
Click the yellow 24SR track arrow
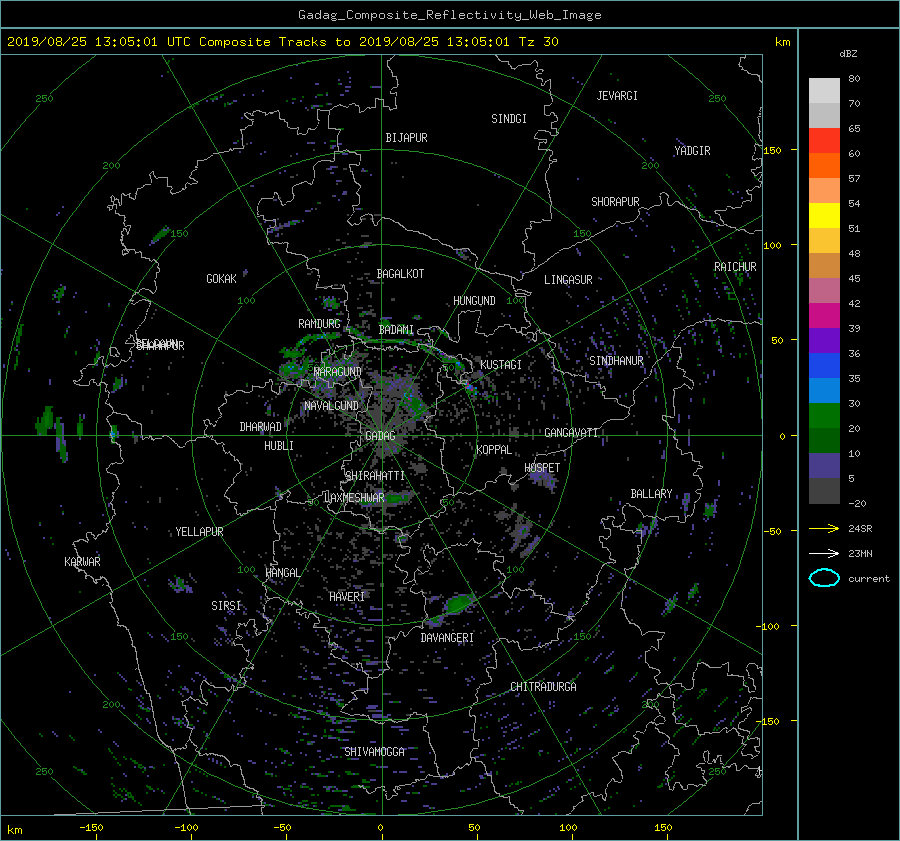tap(824, 528)
